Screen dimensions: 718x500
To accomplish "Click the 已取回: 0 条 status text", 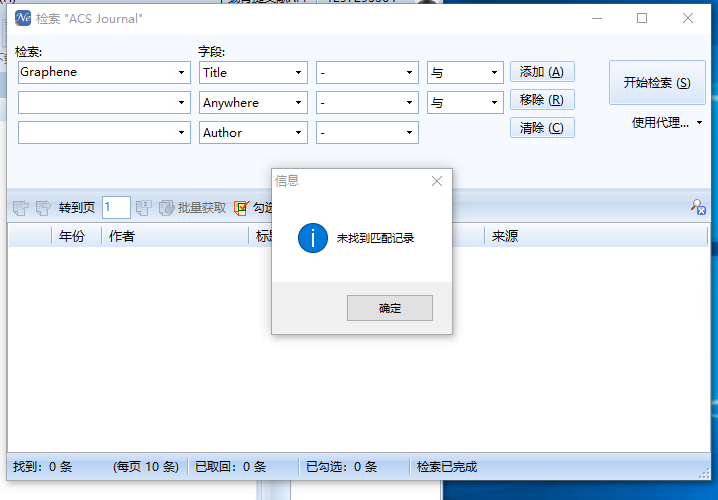I will (230, 467).
